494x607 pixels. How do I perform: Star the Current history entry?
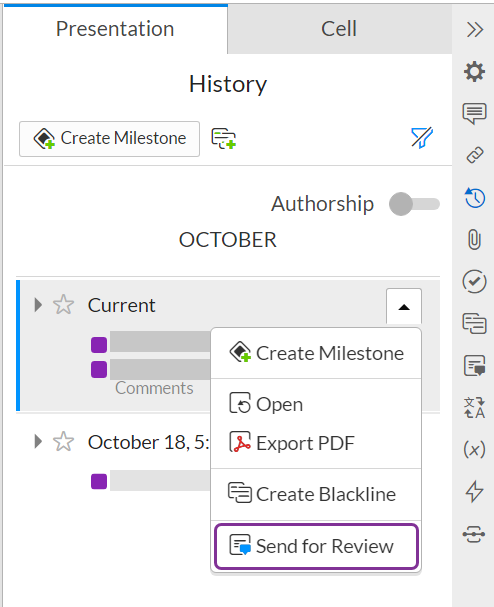[x=63, y=305]
